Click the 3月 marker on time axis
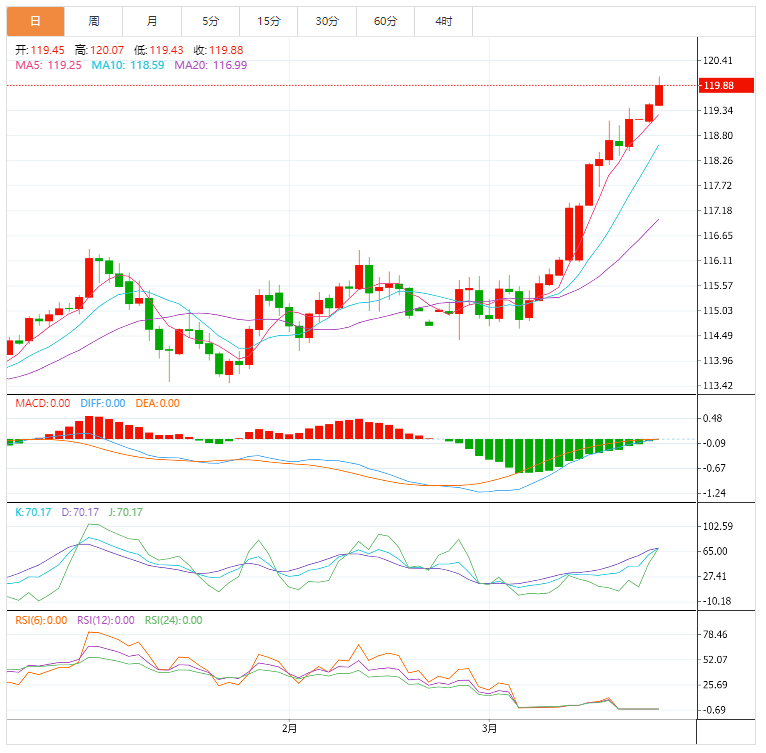 pyautogui.click(x=489, y=728)
